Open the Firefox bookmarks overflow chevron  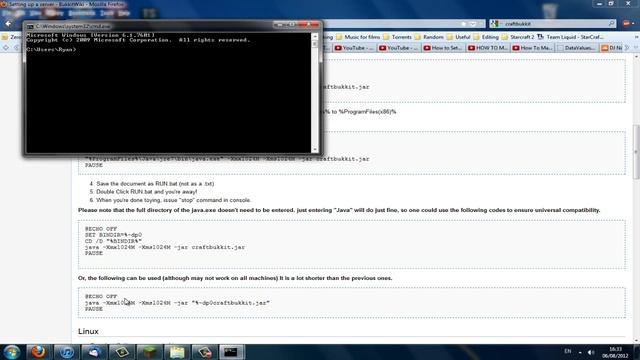[x=636, y=37]
